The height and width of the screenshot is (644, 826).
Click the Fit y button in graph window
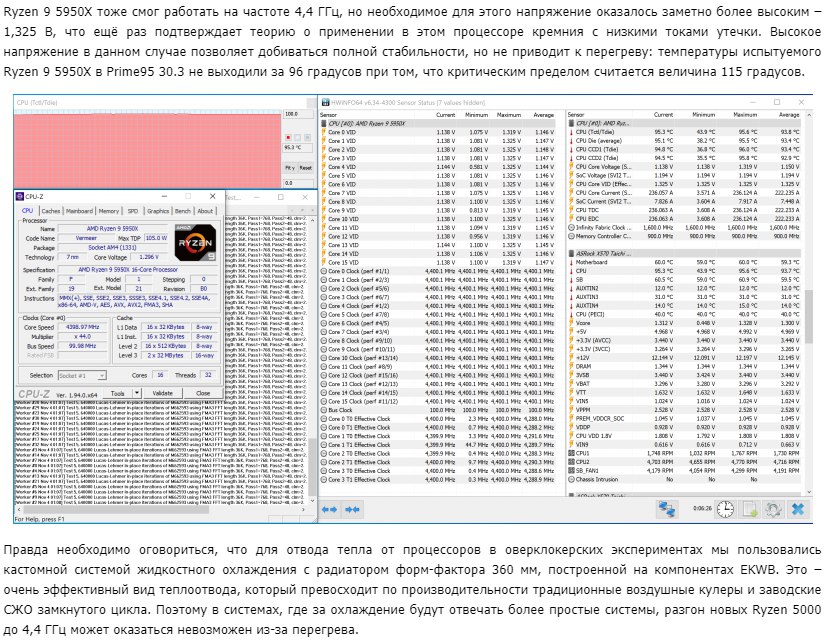(290, 168)
